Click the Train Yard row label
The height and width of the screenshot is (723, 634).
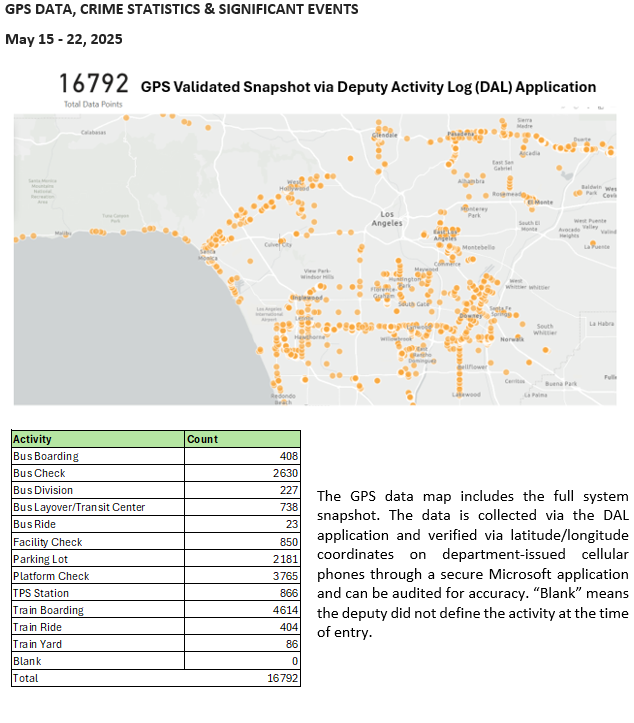click(x=37, y=644)
